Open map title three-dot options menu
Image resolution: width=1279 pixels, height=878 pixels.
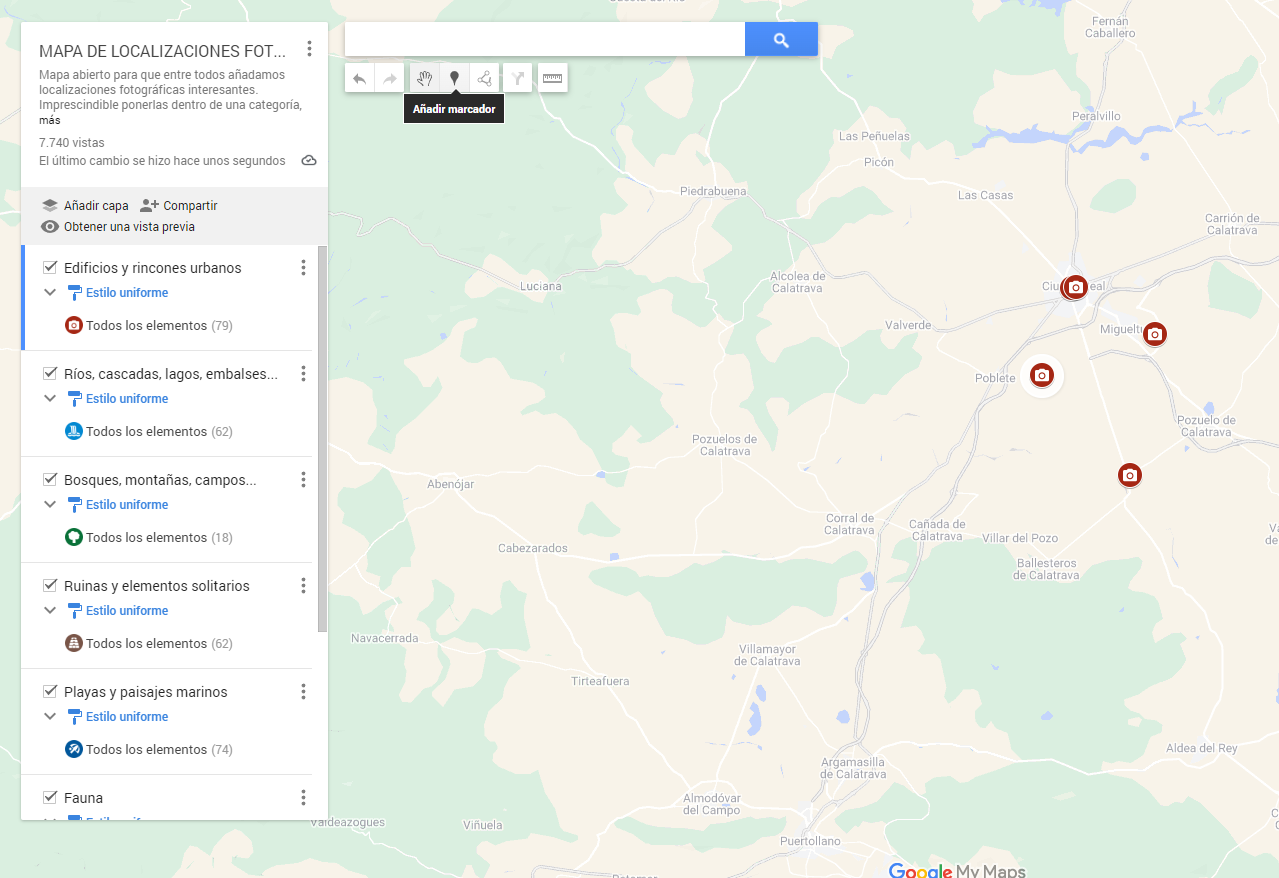click(x=310, y=48)
